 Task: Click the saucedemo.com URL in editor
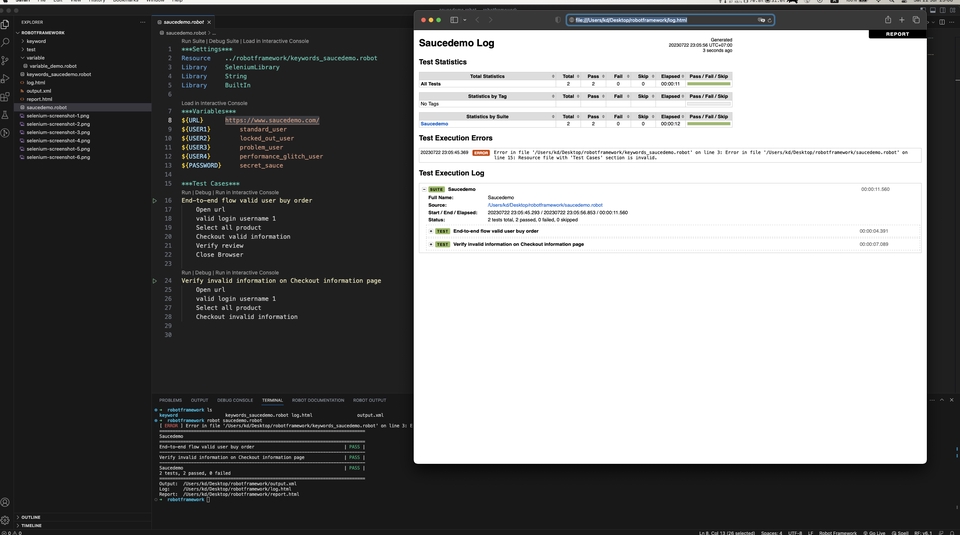click(272, 121)
